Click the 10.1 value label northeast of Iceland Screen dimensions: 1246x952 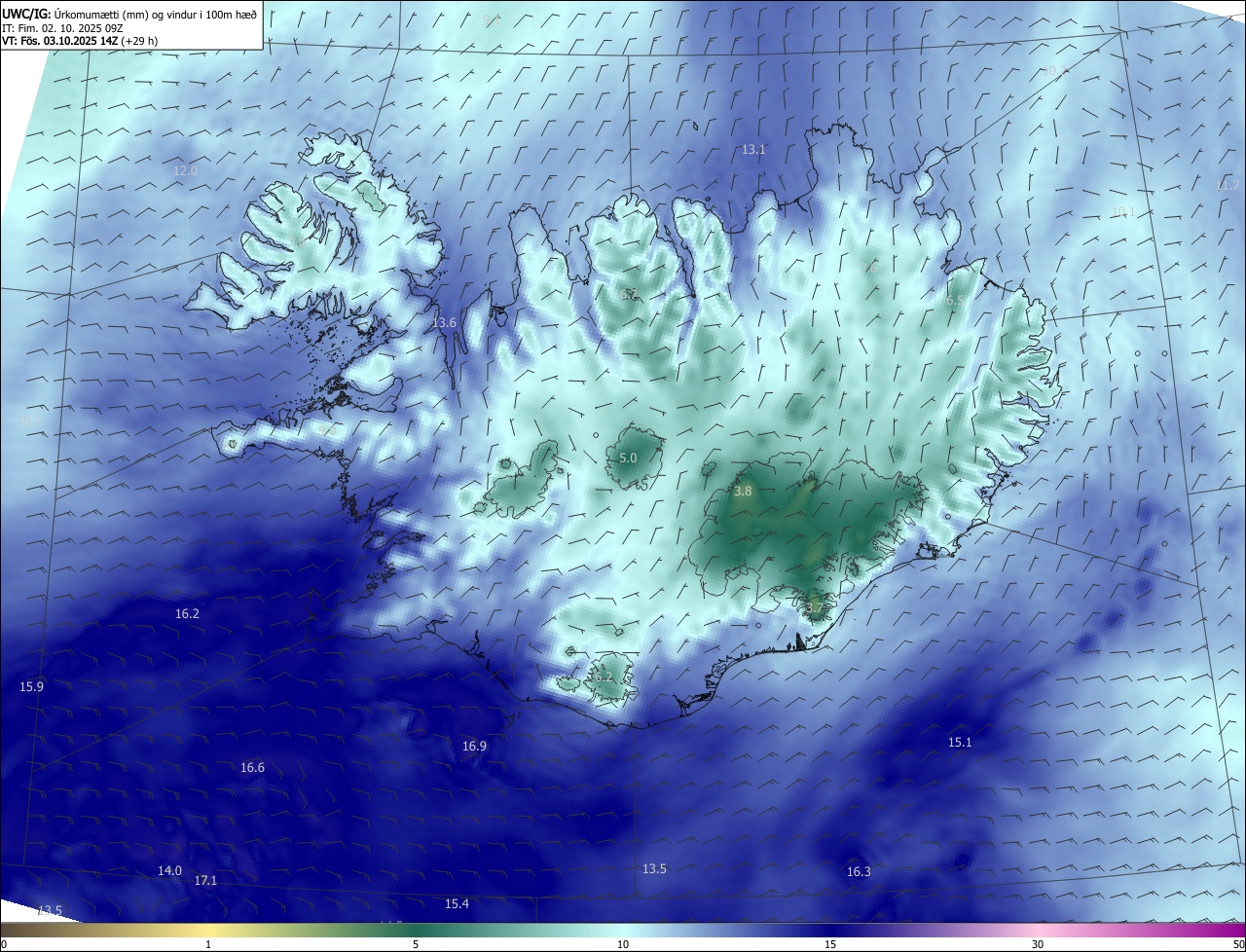click(x=1122, y=211)
